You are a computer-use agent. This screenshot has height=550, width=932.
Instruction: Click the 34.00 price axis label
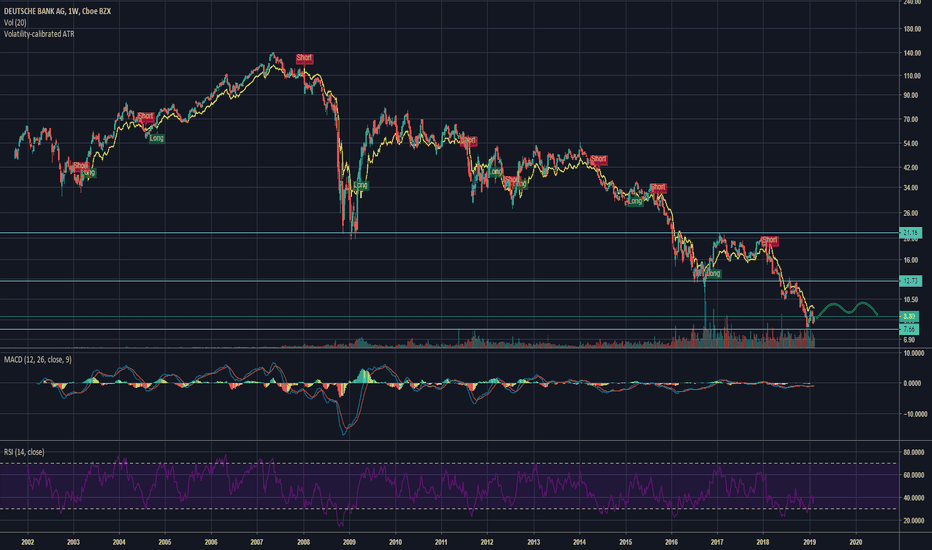[x=911, y=188]
